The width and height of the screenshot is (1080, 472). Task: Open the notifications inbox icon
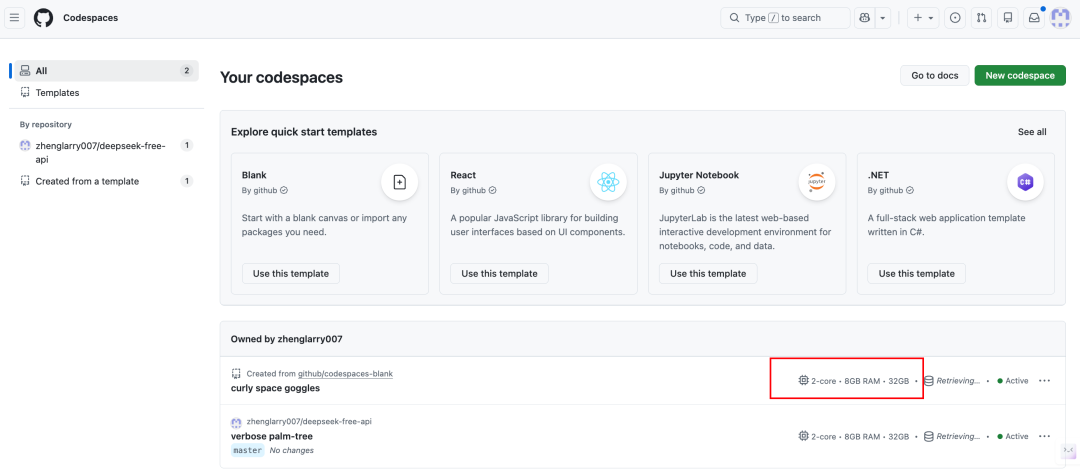pos(1034,18)
